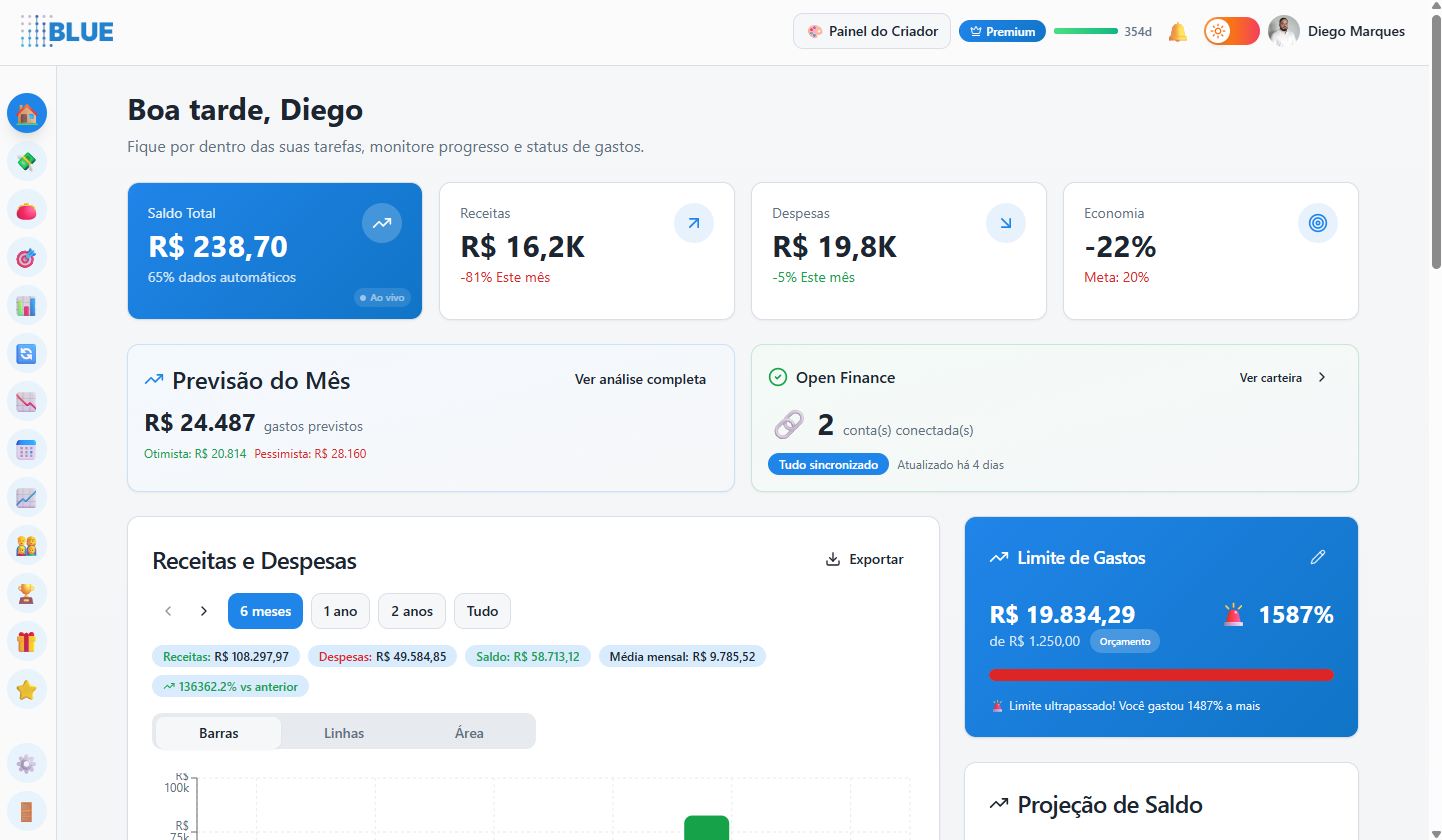Viewport: 1442px width, 840px height.
Task: Click the Exportar button
Action: (x=864, y=559)
